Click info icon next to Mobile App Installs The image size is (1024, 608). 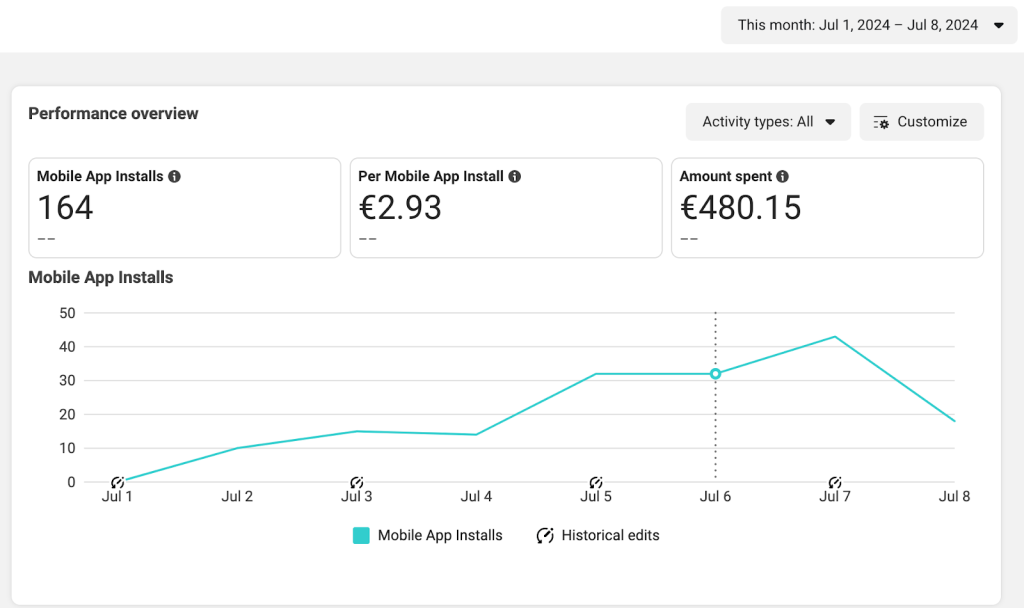coord(175,177)
